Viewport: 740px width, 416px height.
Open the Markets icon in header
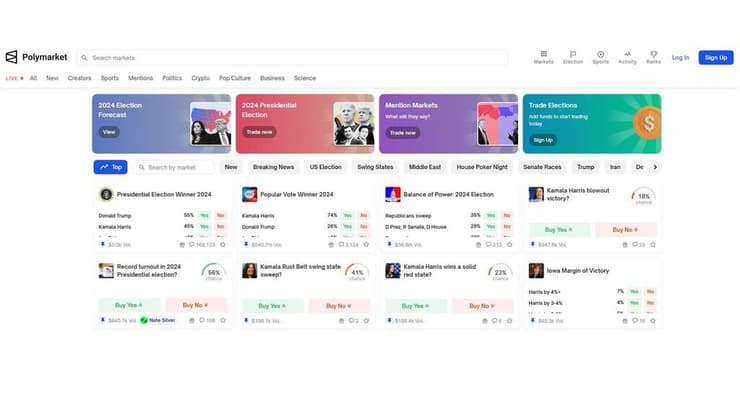click(543, 57)
